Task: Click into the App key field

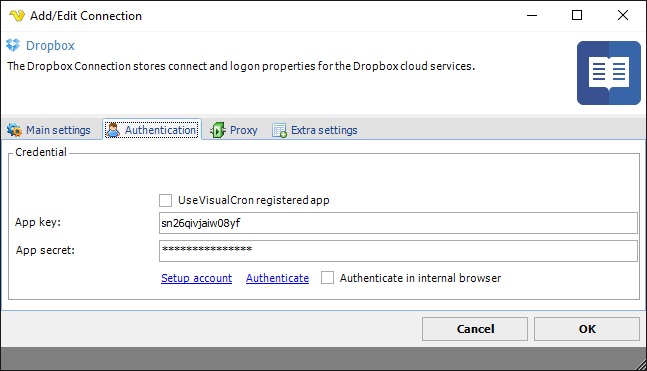Action: [398, 223]
